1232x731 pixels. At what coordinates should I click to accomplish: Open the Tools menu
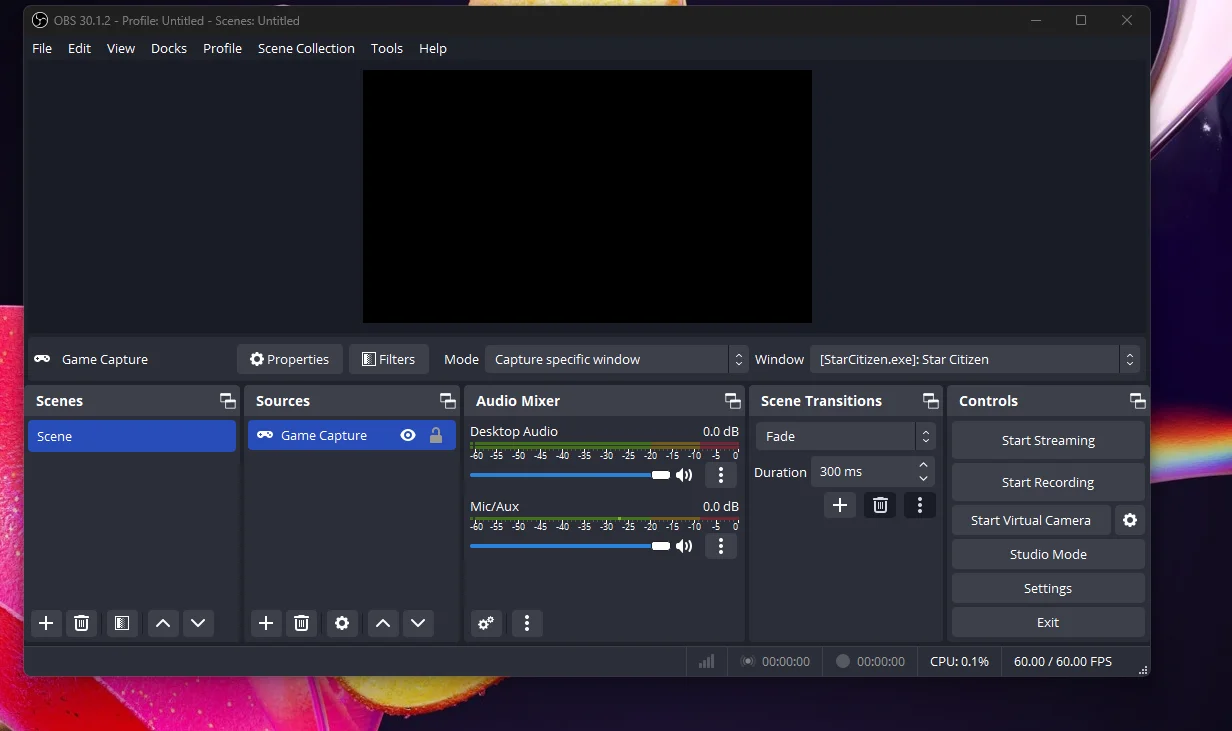(387, 48)
